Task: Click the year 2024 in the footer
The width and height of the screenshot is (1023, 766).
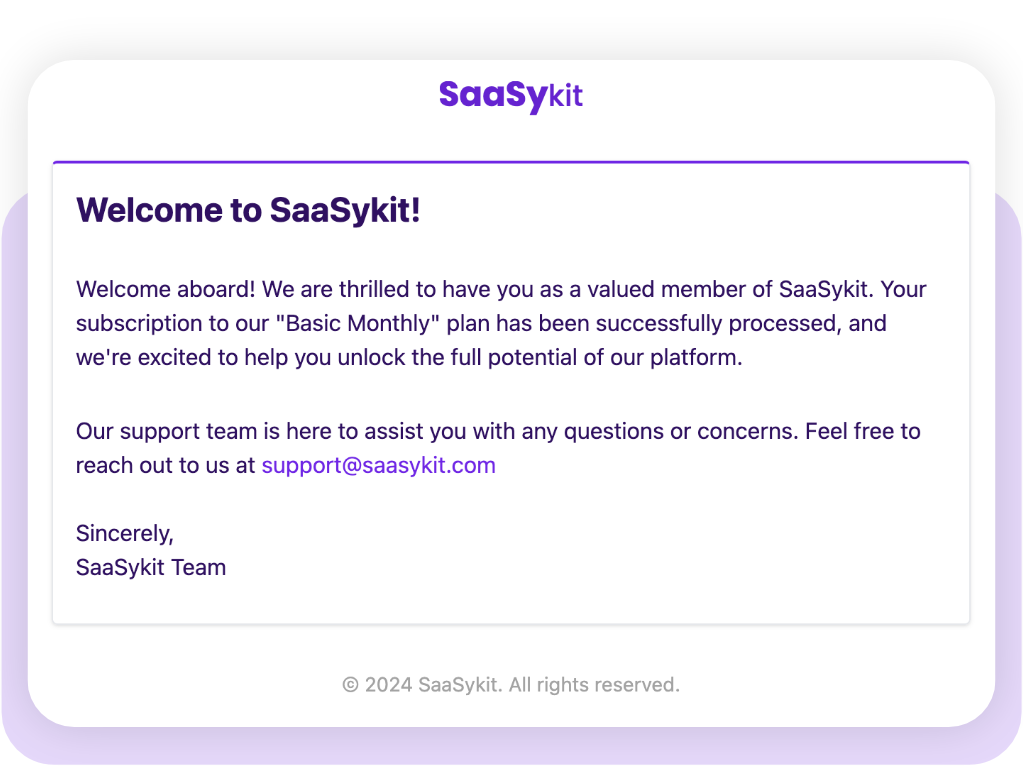Action: (388, 685)
